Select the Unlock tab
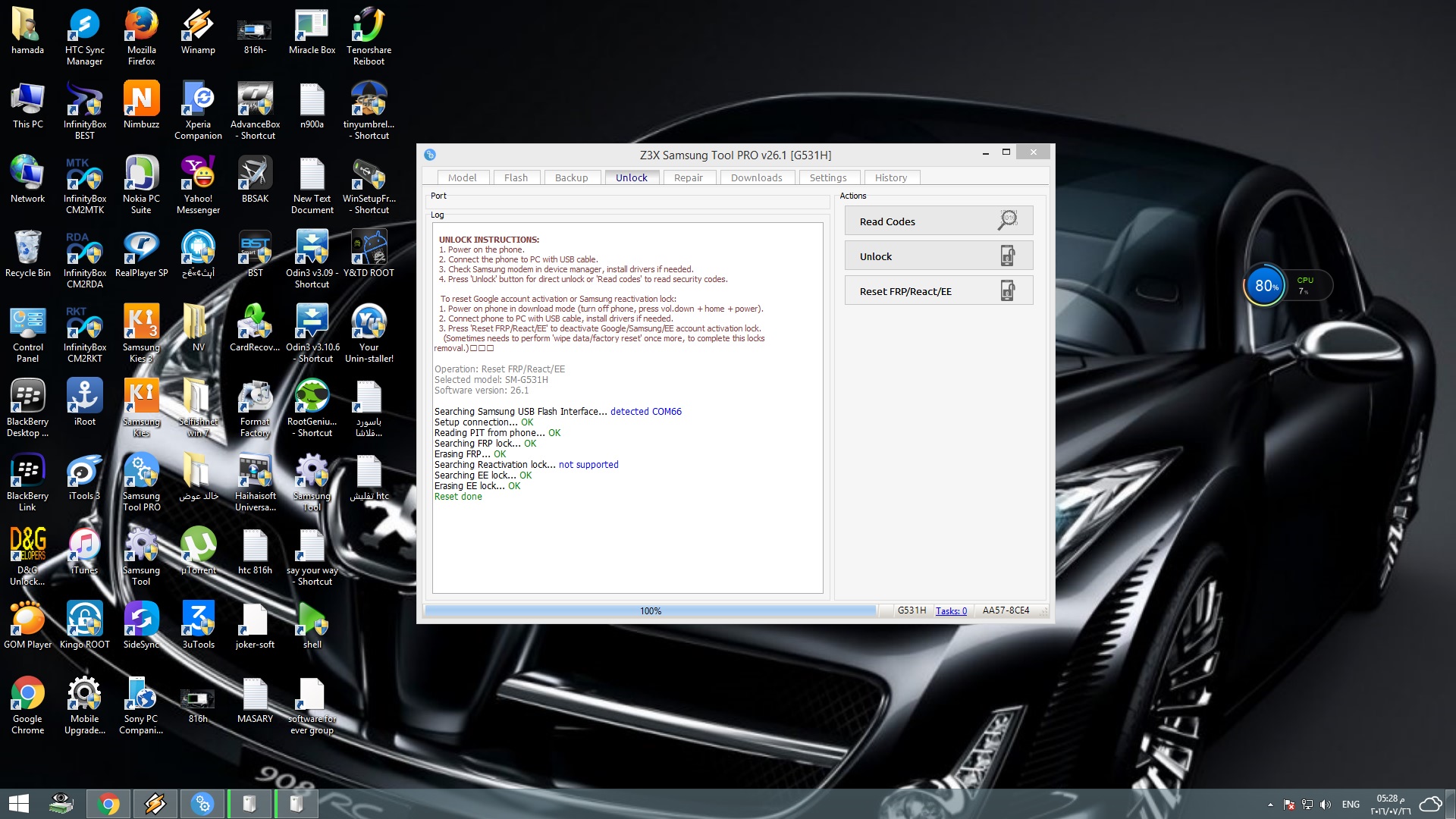The image size is (1456, 819). [632, 177]
